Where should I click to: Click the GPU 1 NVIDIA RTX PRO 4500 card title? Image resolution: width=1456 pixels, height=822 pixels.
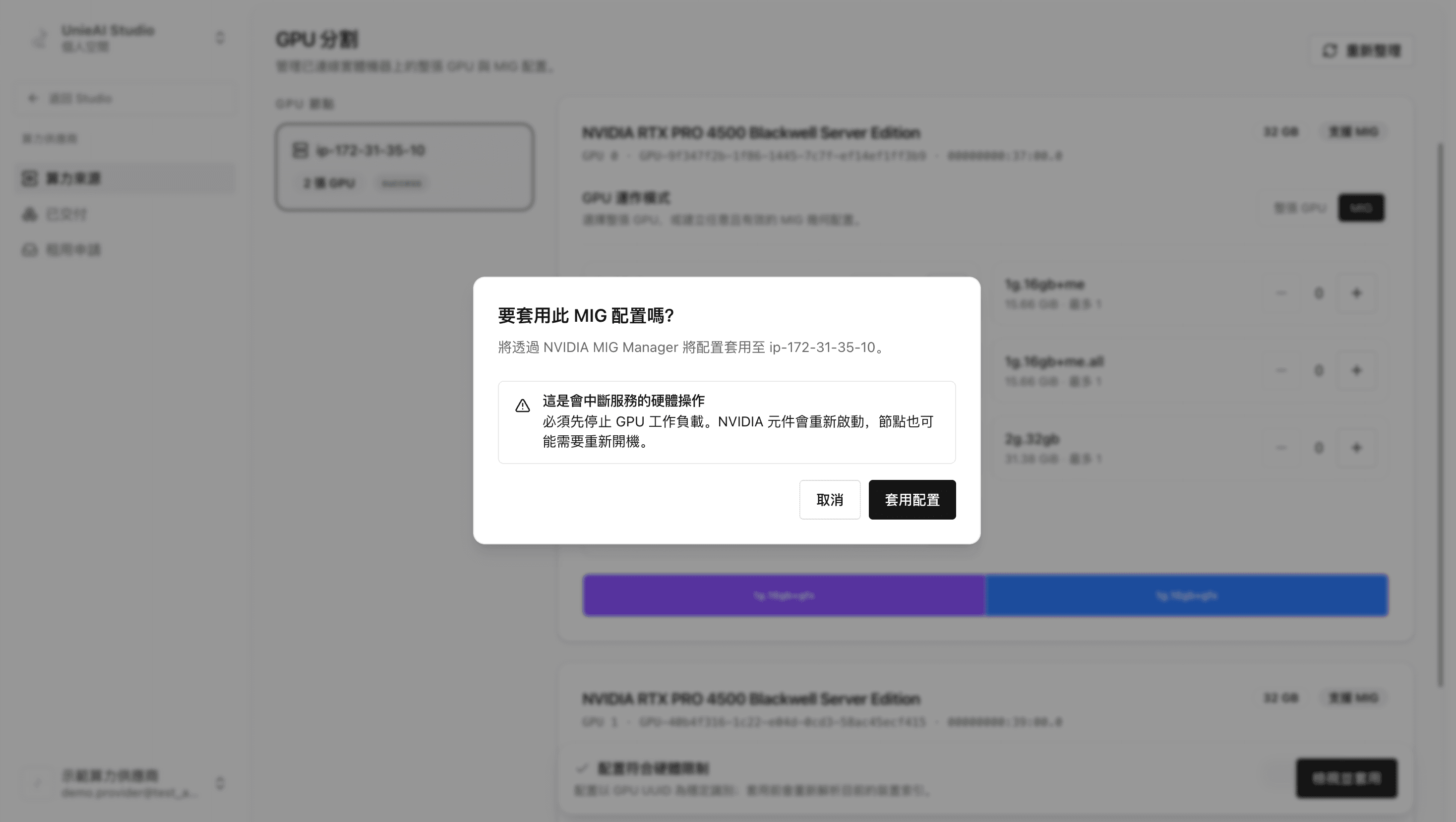(751, 699)
